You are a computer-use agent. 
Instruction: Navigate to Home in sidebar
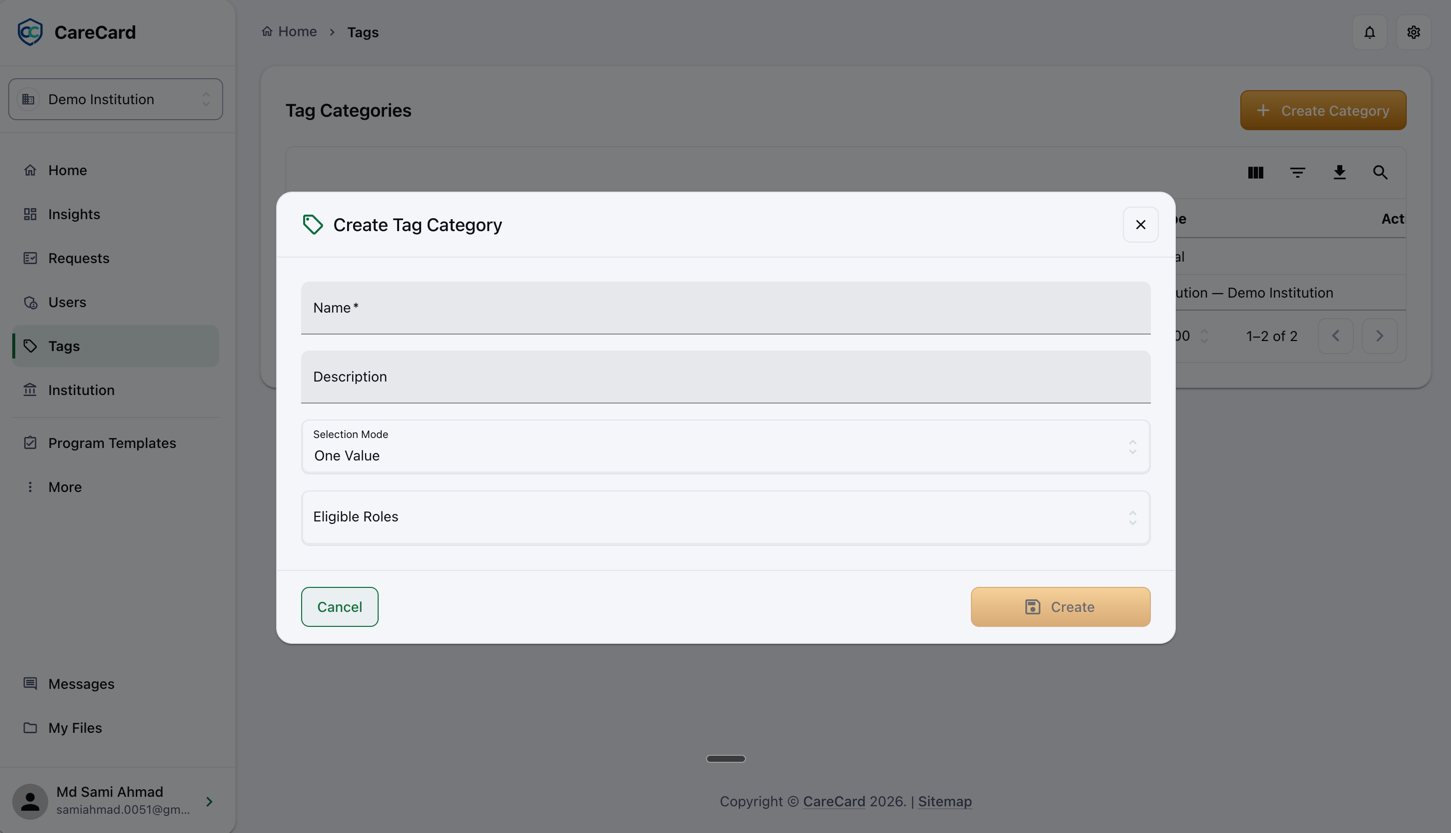pyautogui.click(x=116, y=170)
